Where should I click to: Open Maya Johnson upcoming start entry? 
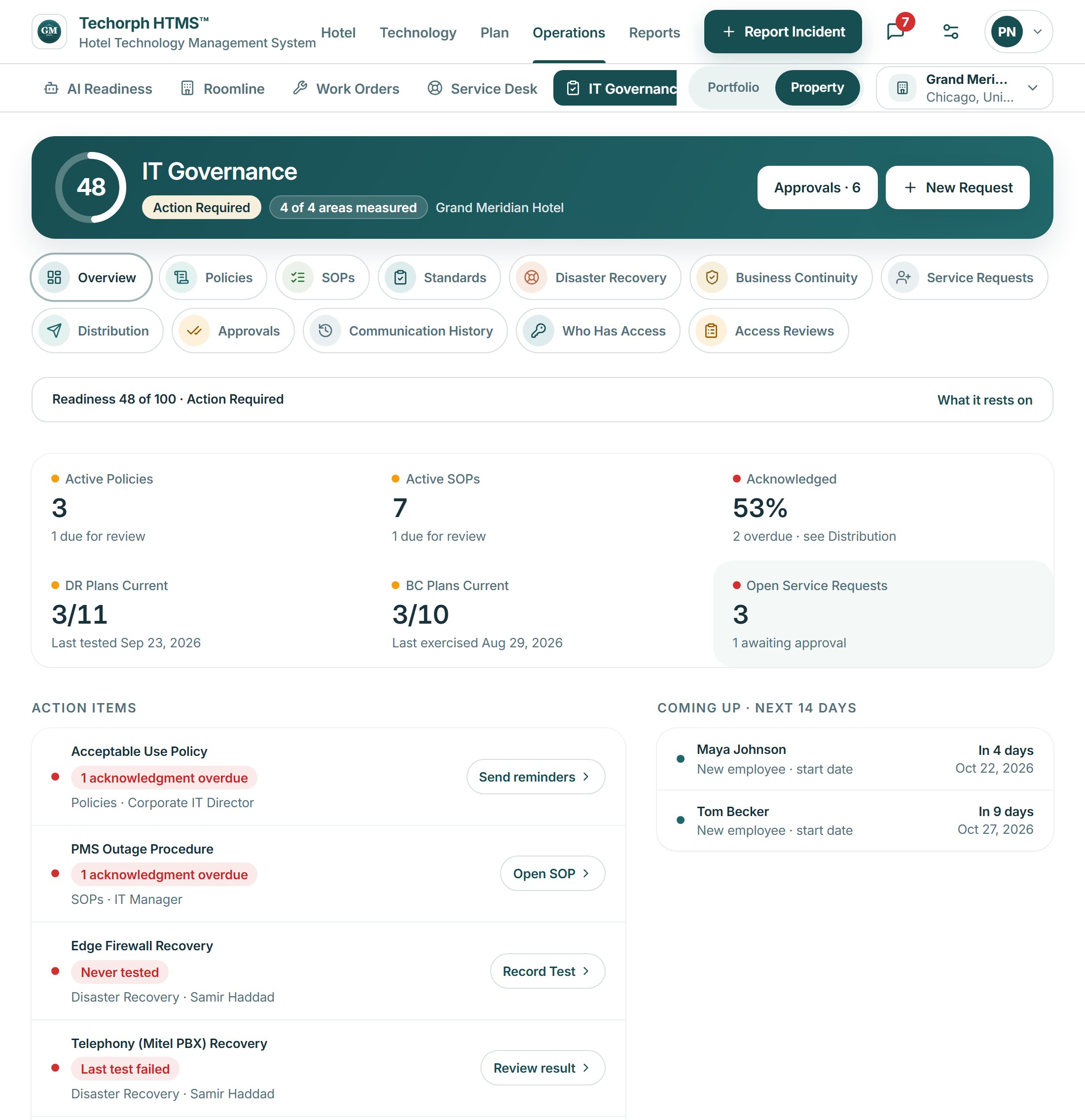click(855, 759)
